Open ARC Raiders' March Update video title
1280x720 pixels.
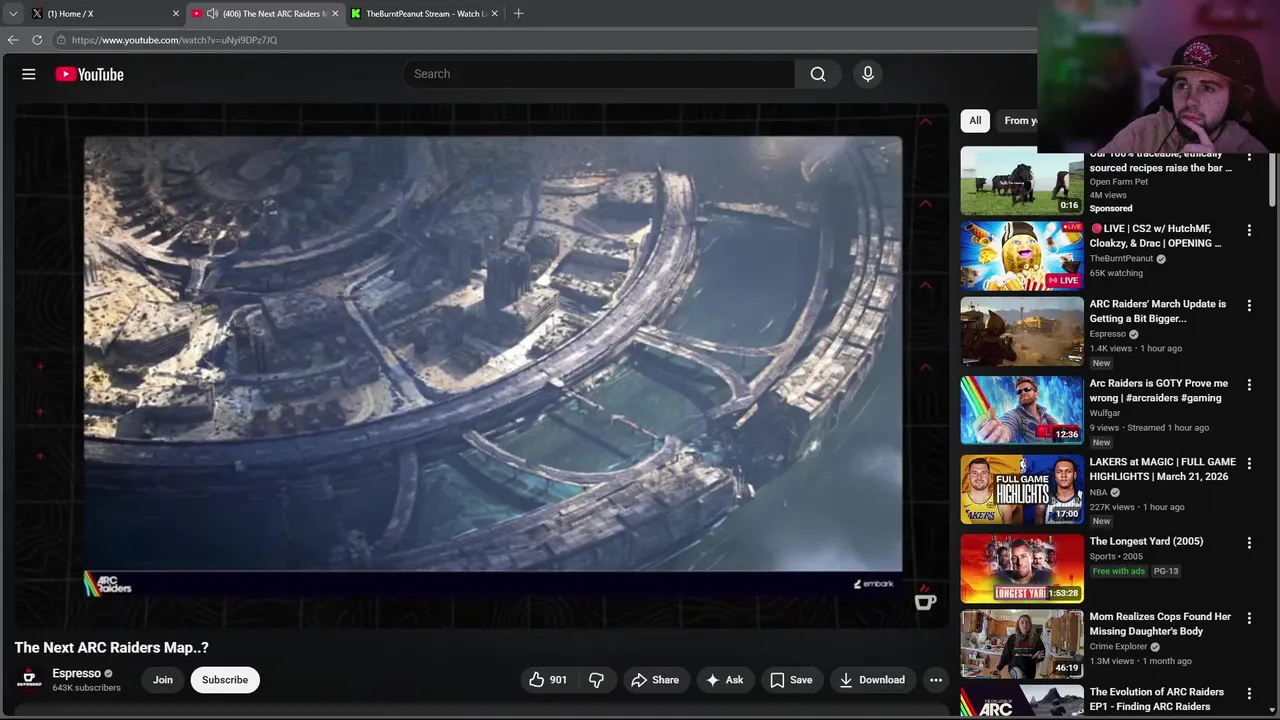[x=1158, y=311]
